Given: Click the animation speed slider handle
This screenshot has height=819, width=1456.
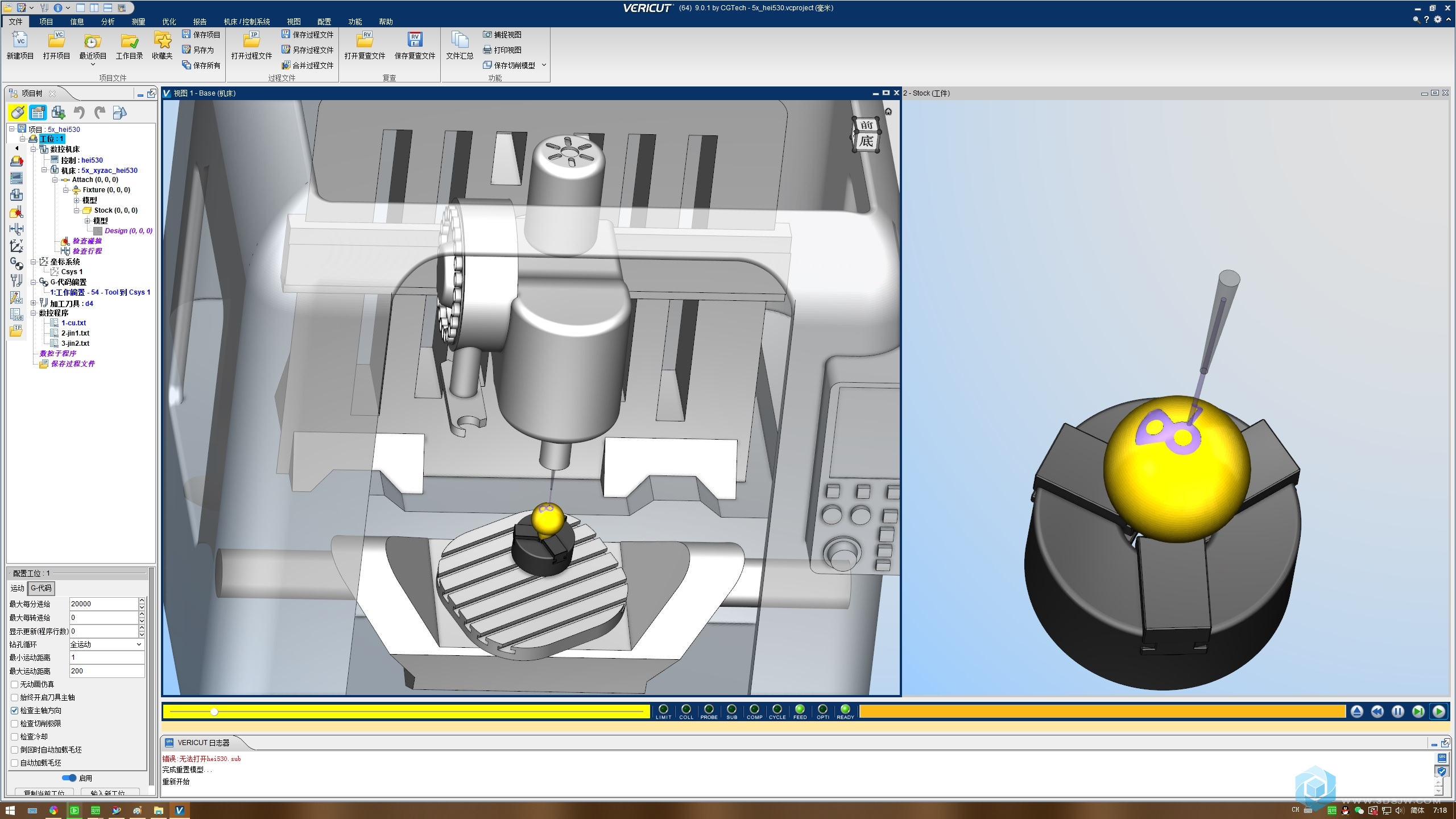Looking at the screenshot, I should click(x=214, y=712).
